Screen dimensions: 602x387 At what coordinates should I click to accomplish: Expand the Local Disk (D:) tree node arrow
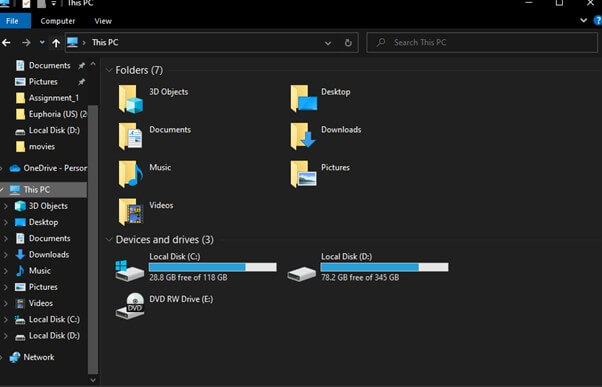(5, 336)
